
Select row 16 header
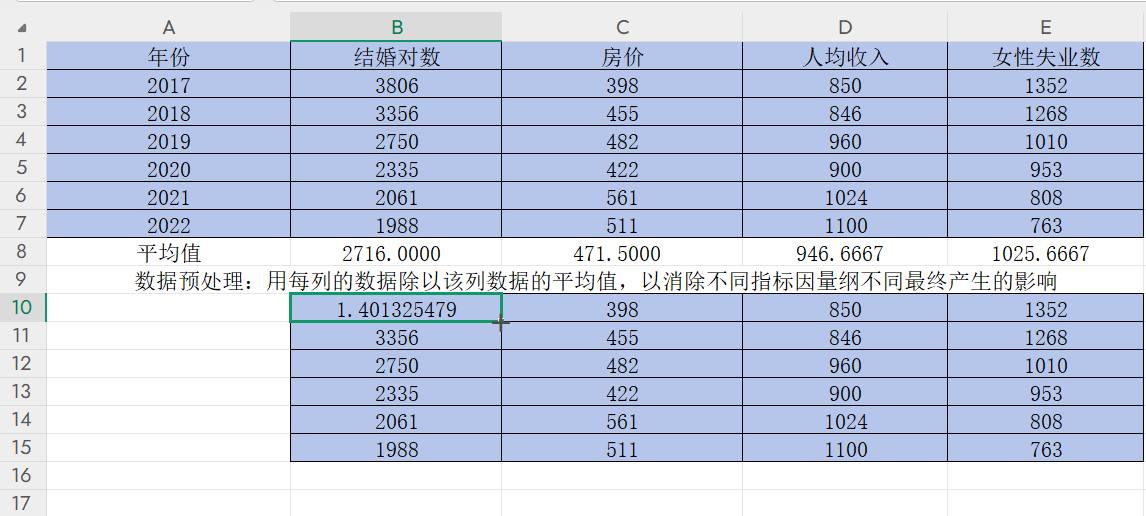point(23,475)
